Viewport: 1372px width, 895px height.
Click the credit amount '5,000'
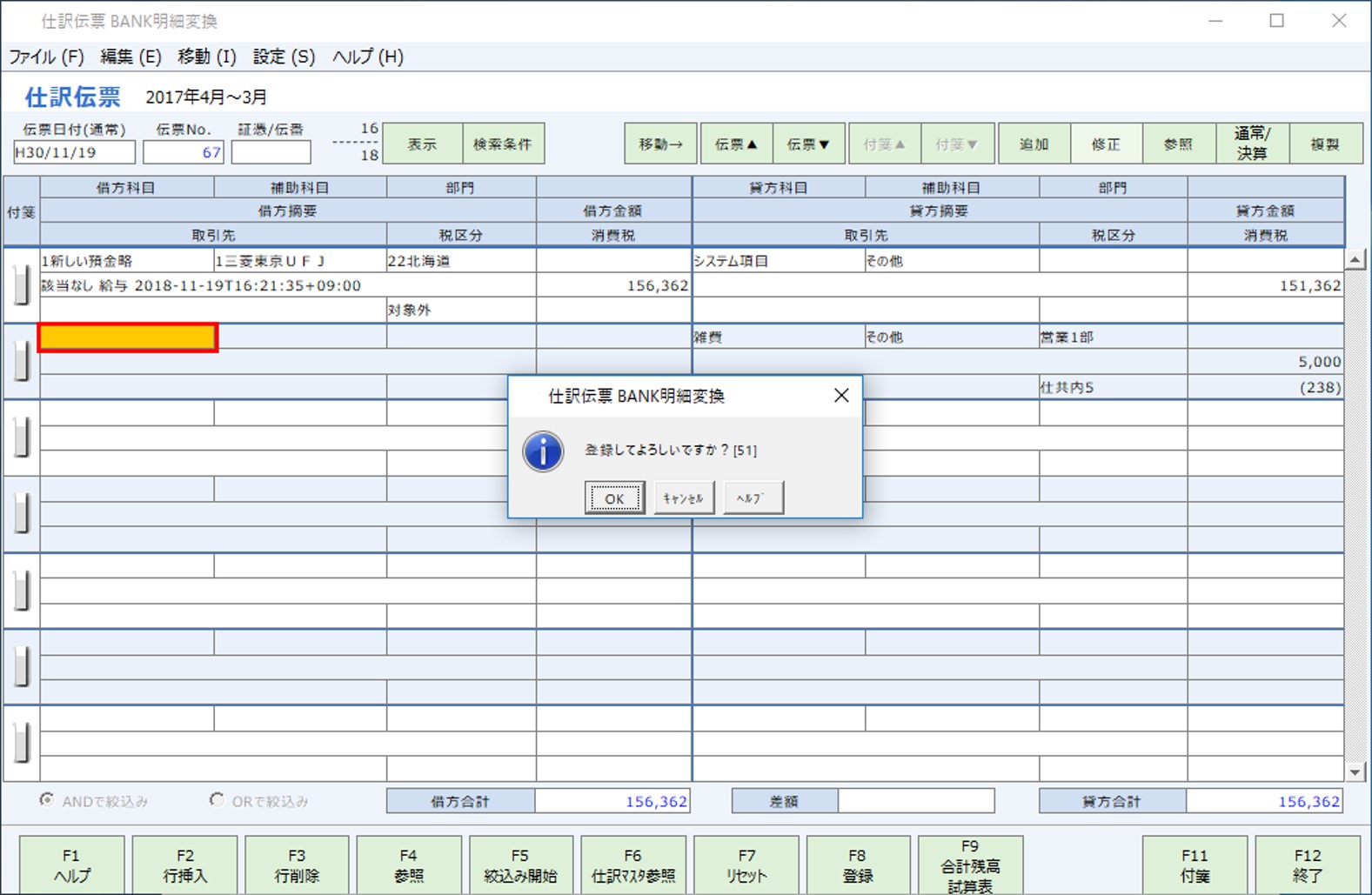click(1266, 362)
